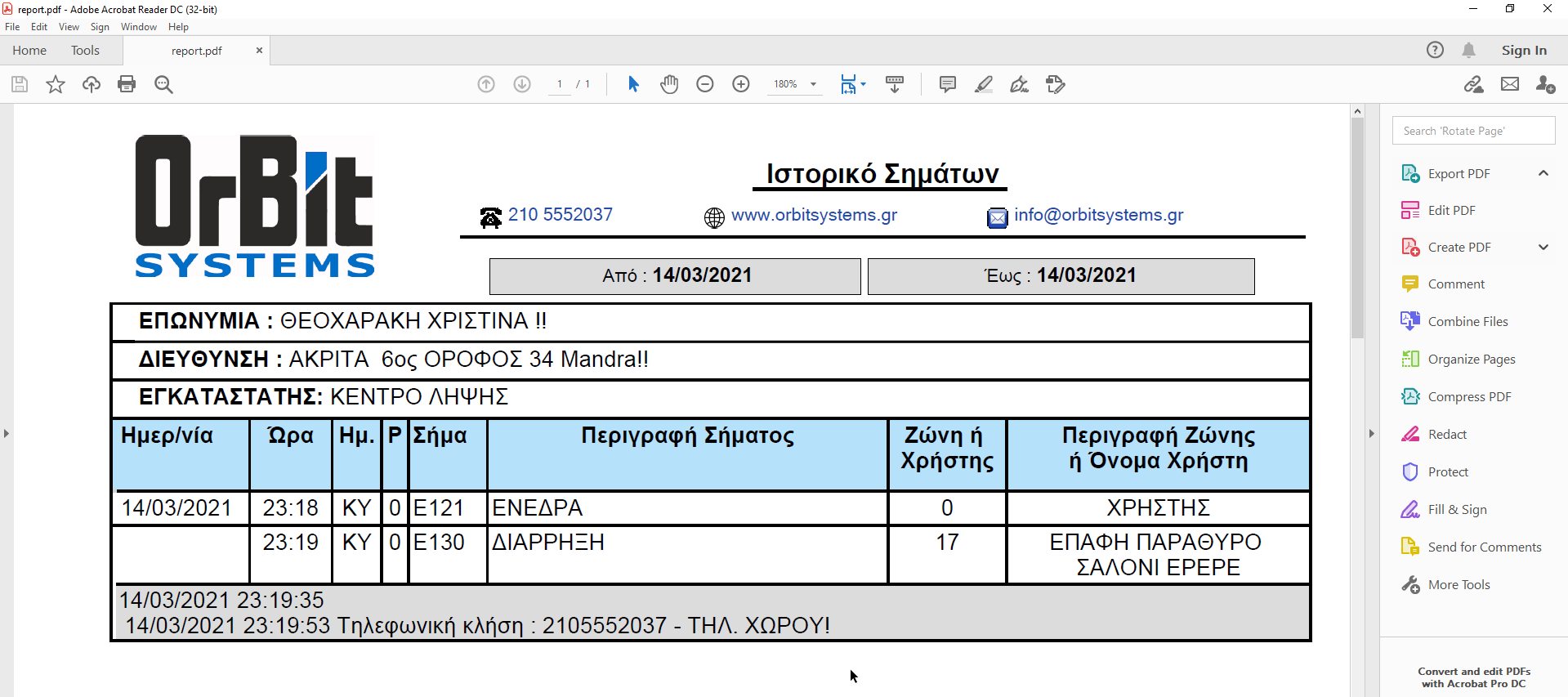Click the Zoom out minus icon

pyautogui.click(x=705, y=84)
